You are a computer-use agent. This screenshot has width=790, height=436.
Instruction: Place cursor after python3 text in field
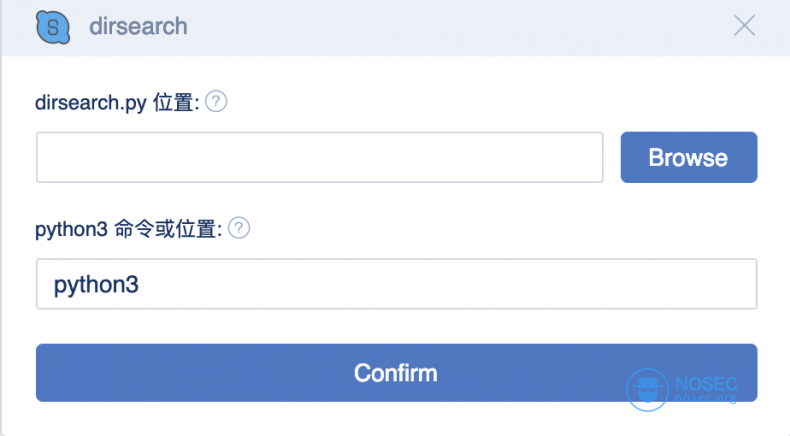(x=140, y=284)
